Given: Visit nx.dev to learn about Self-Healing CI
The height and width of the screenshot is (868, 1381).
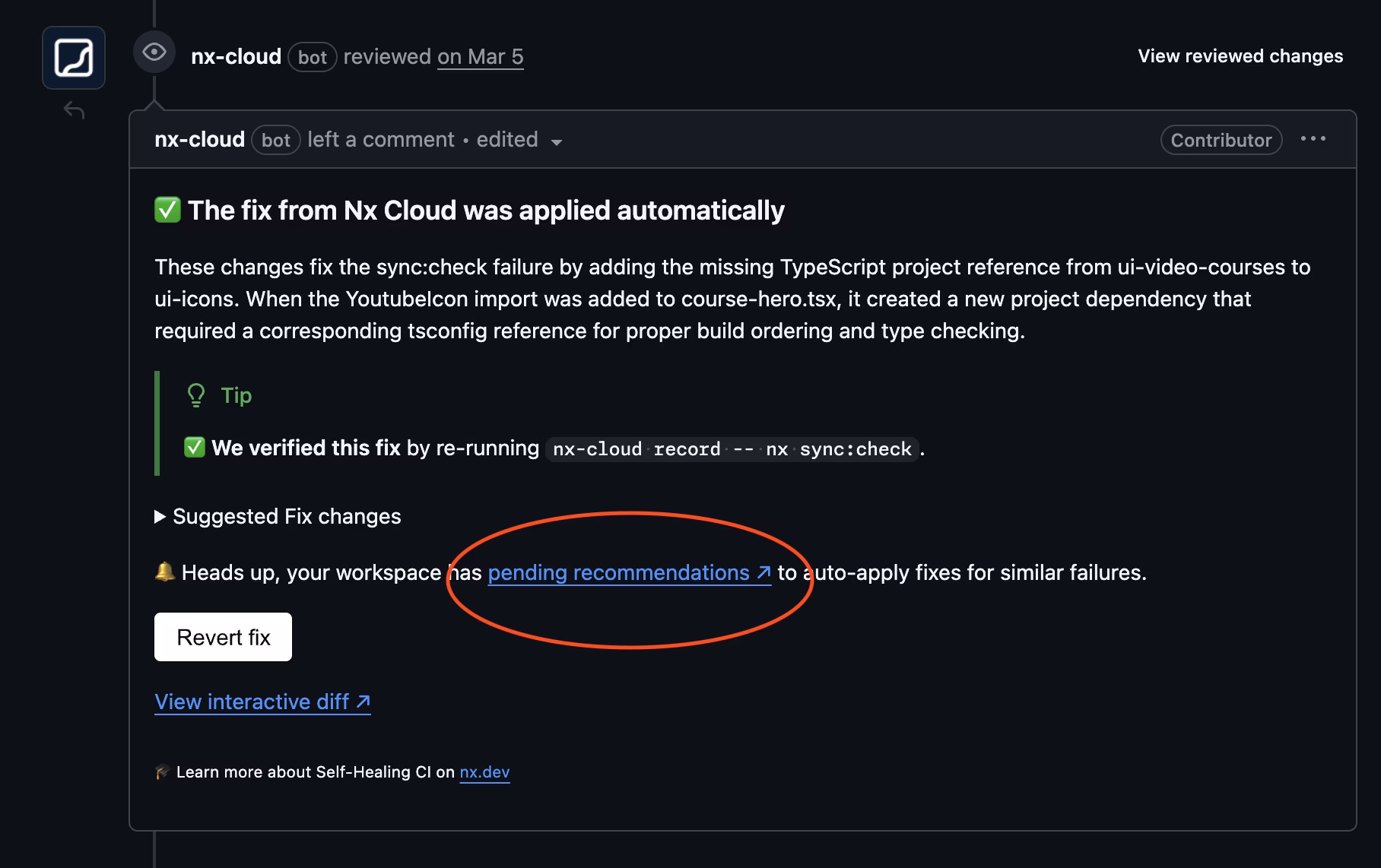Looking at the screenshot, I should pyautogui.click(x=485, y=771).
